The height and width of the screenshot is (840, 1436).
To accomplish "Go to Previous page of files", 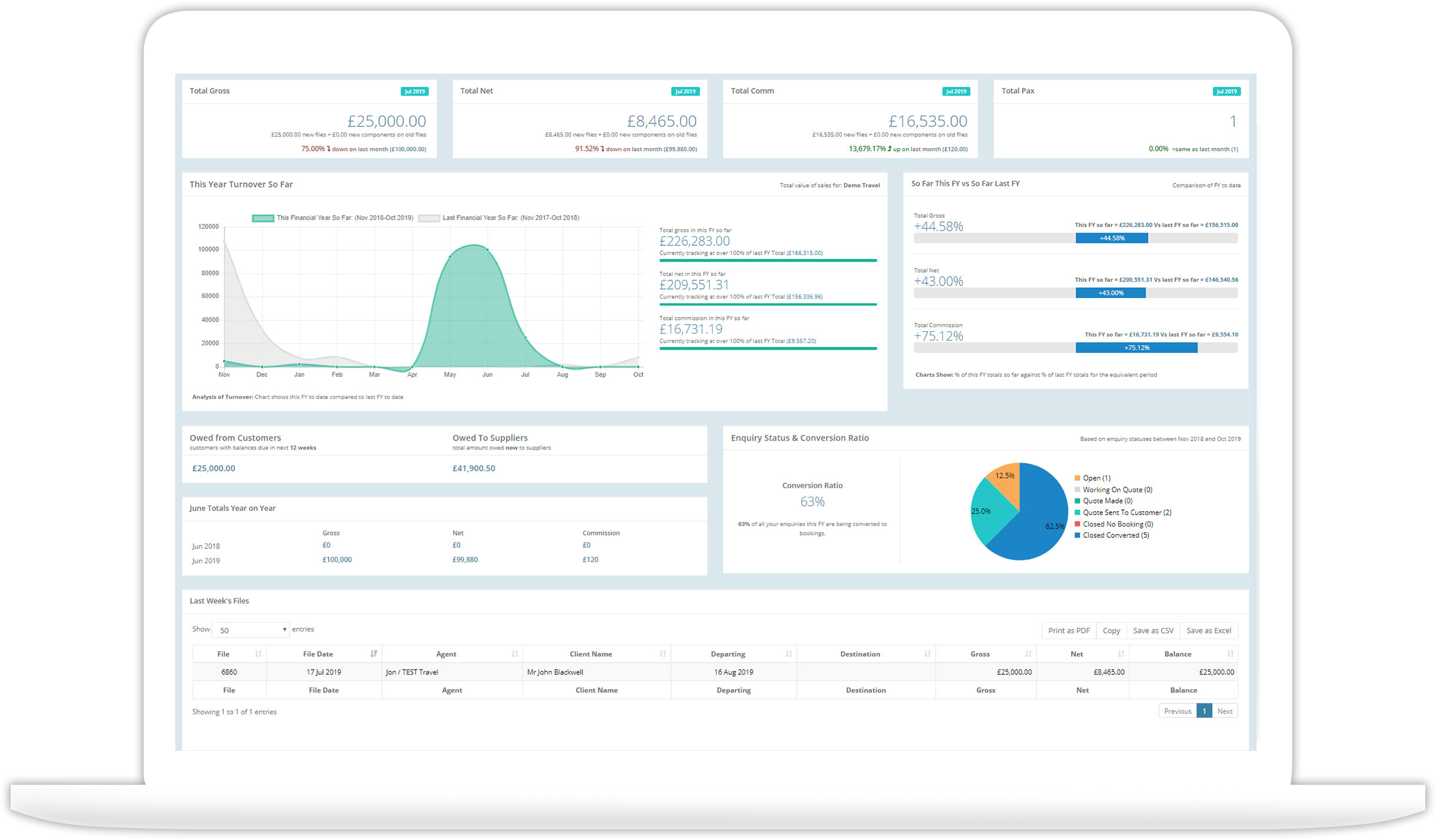I will pos(1177,711).
